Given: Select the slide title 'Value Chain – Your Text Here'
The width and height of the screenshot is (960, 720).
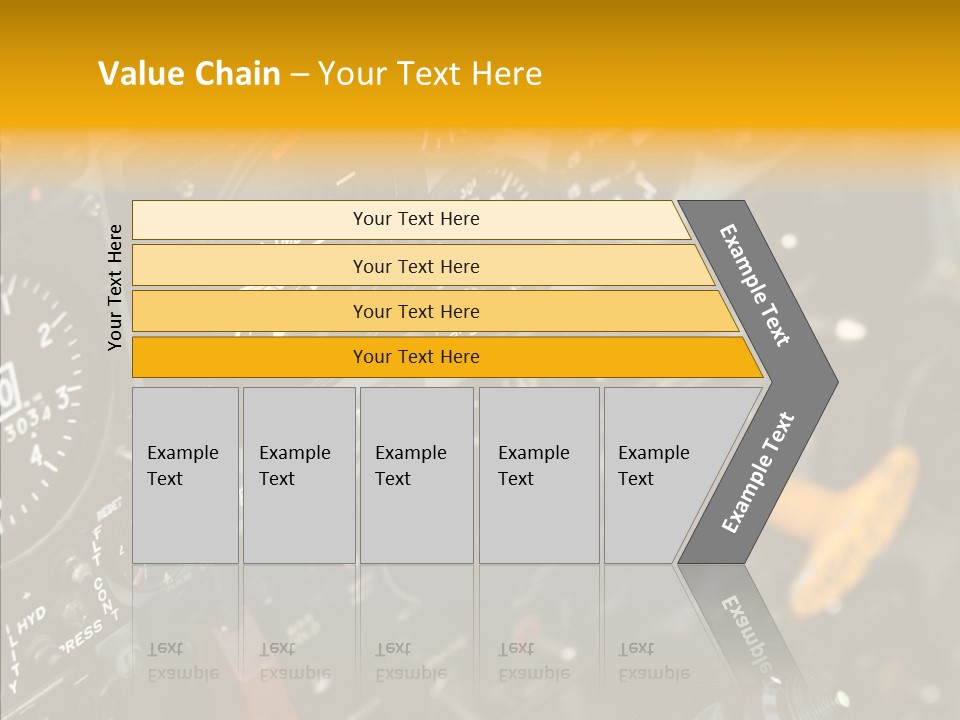Looking at the screenshot, I should click(x=320, y=73).
